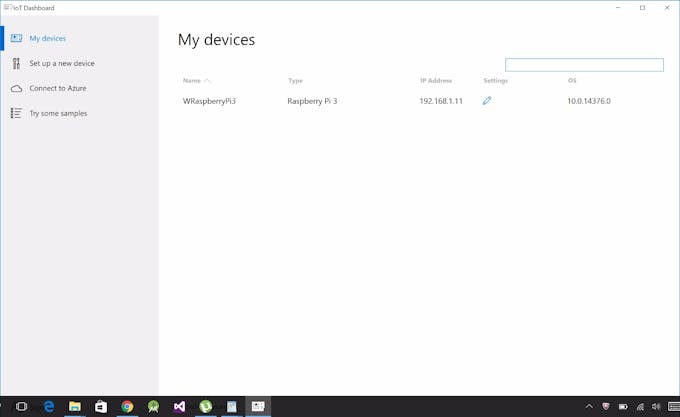Open the touch keyboard tray icon
This screenshot has width=680, height=417.
click(x=674, y=406)
